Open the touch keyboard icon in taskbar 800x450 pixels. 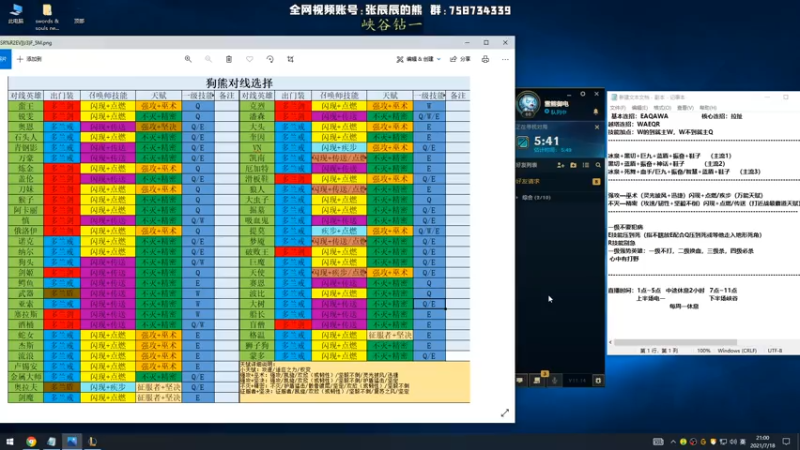click(x=658, y=442)
